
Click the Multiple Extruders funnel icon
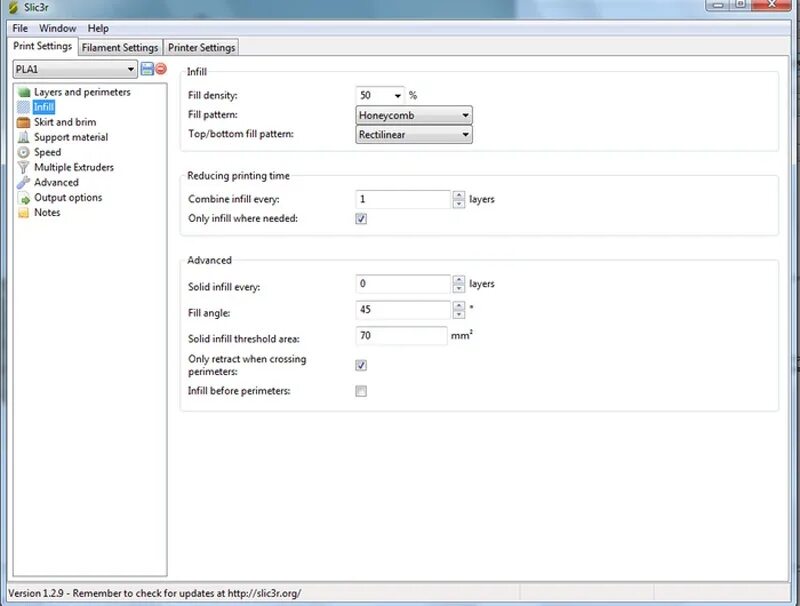click(x=23, y=167)
